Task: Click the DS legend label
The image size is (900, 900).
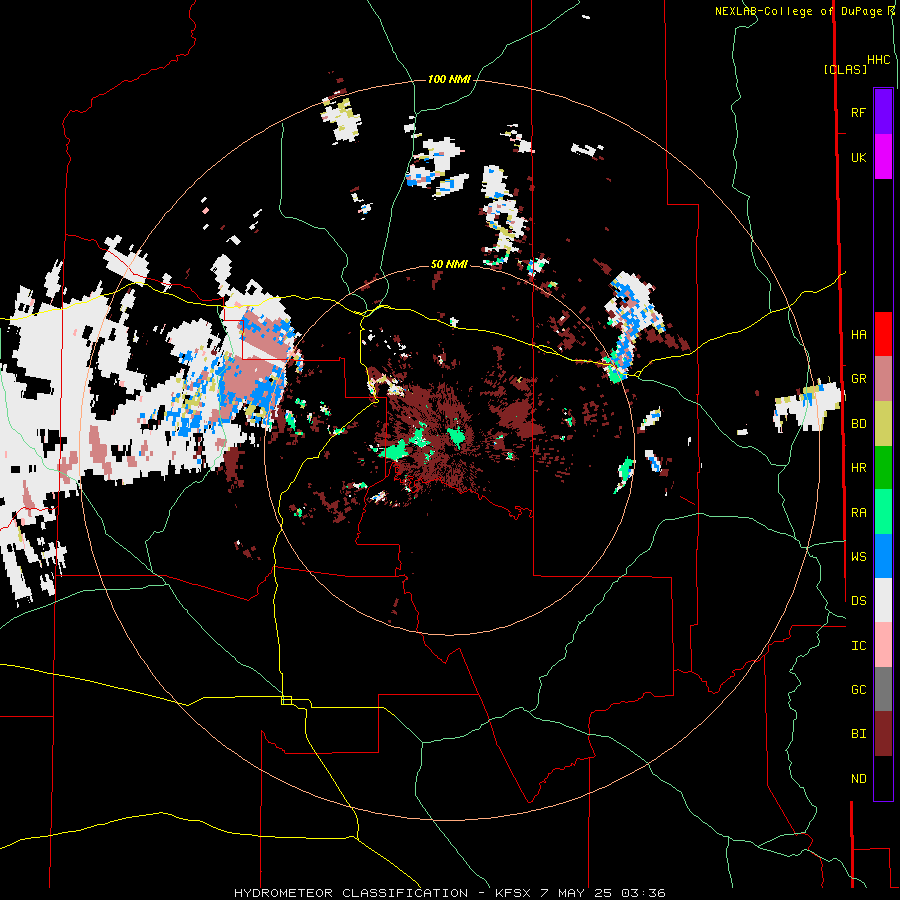Action: pyautogui.click(x=858, y=600)
